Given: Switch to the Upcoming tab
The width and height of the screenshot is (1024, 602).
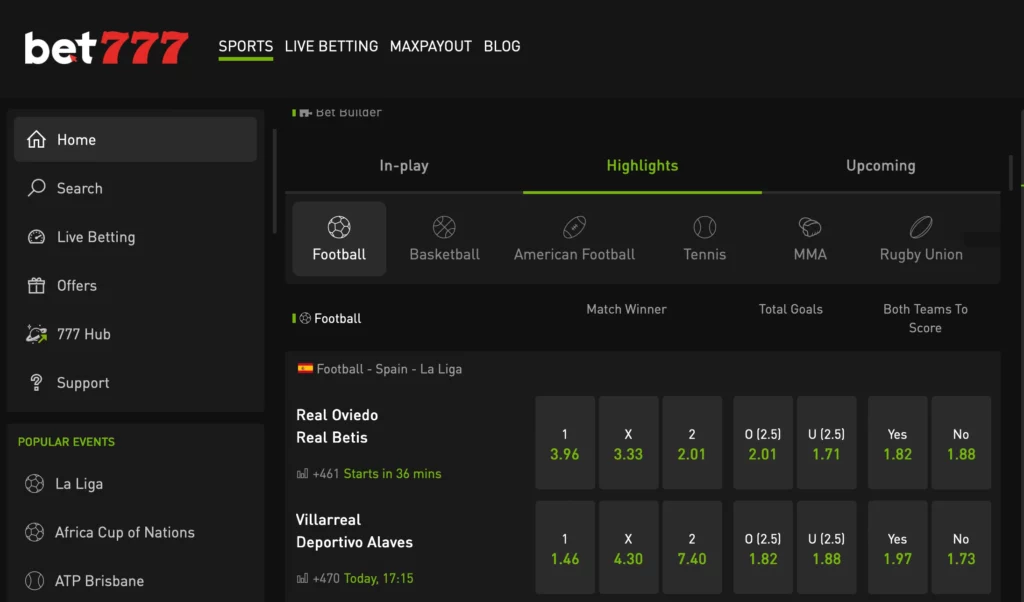Looking at the screenshot, I should point(880,166).
